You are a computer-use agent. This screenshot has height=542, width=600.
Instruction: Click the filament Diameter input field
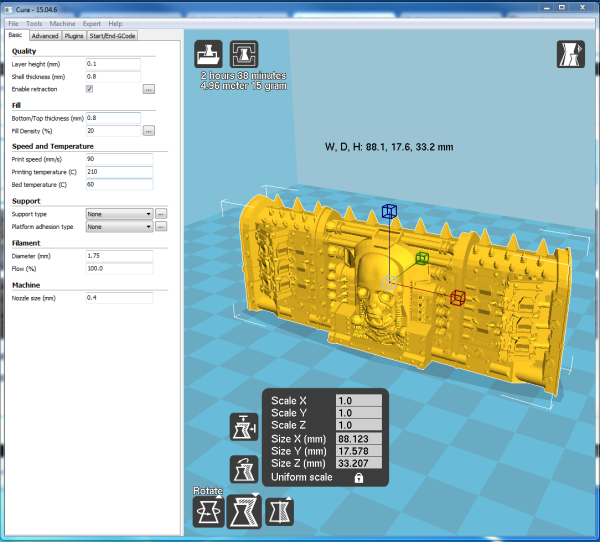pyautogui.click(x=119, y=256)
